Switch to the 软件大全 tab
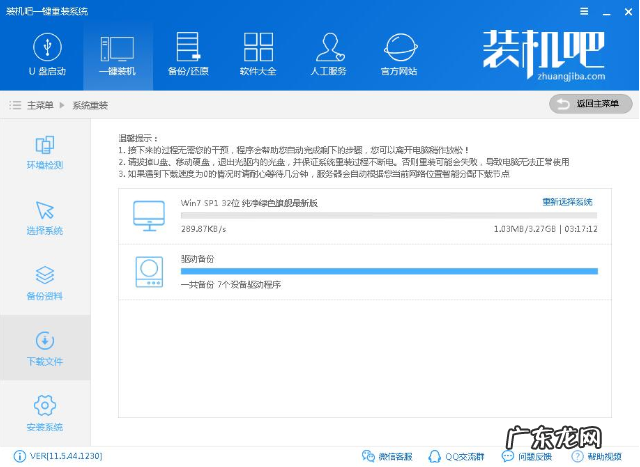The height and width of the screenshot is (467, 640). [258, 55]
